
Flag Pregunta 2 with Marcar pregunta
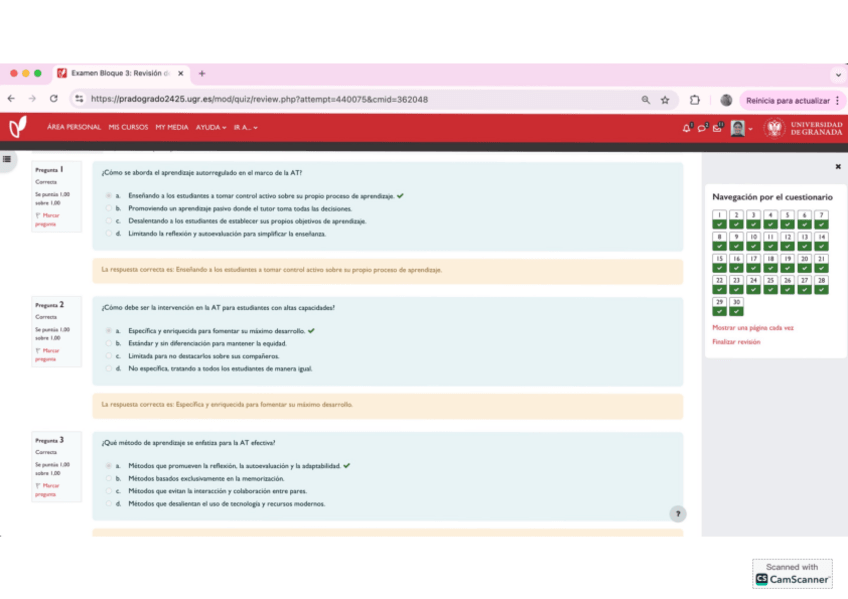point(48,354)
